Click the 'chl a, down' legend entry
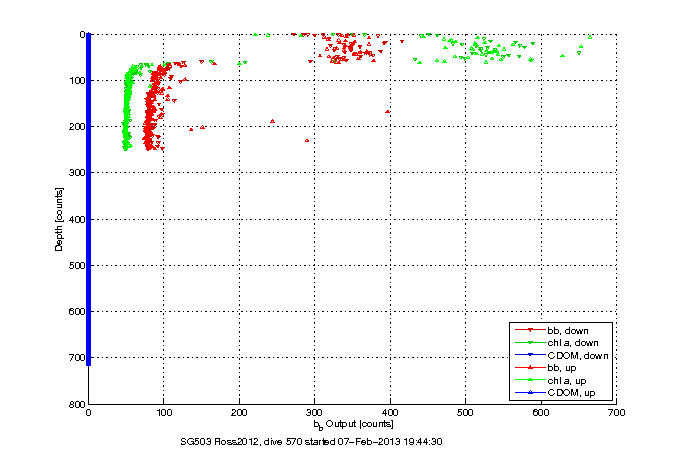This screenshot has width=681, height=454. (557, 343)
